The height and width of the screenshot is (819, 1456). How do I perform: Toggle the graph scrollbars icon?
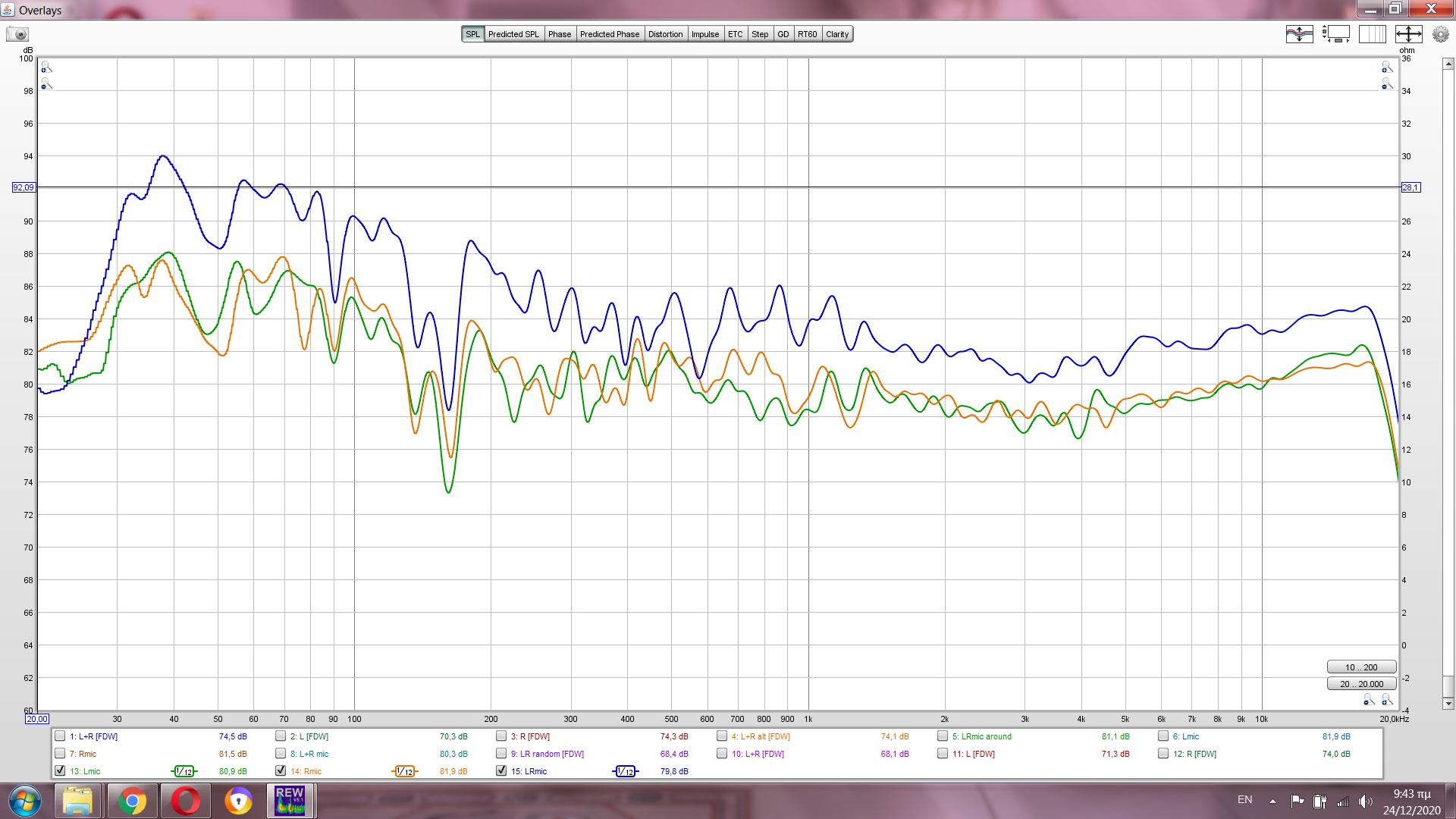tap(1336, 34)
